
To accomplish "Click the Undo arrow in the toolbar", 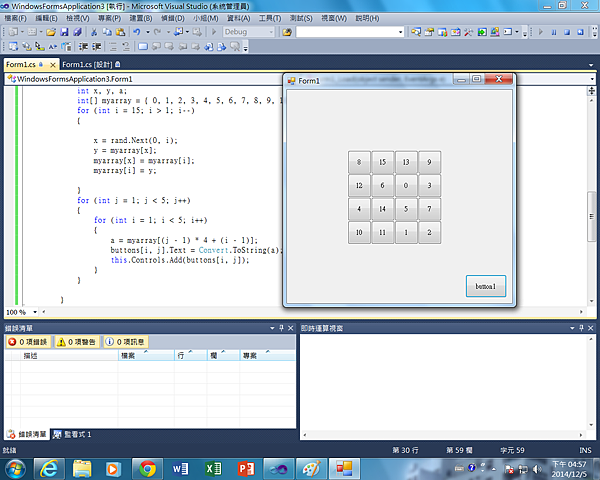I will (x=134, y=32).
